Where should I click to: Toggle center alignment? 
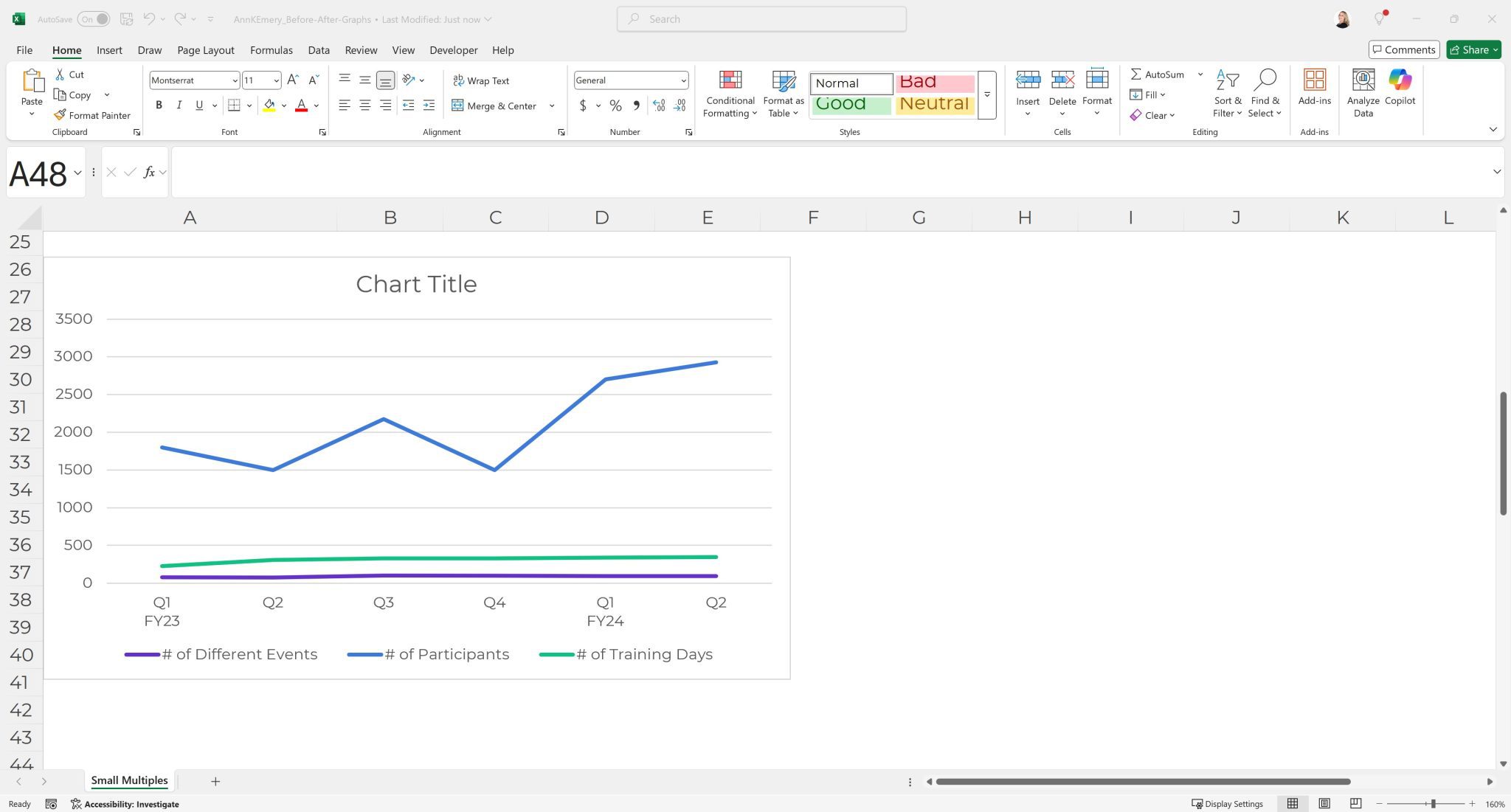pos(364,105)
